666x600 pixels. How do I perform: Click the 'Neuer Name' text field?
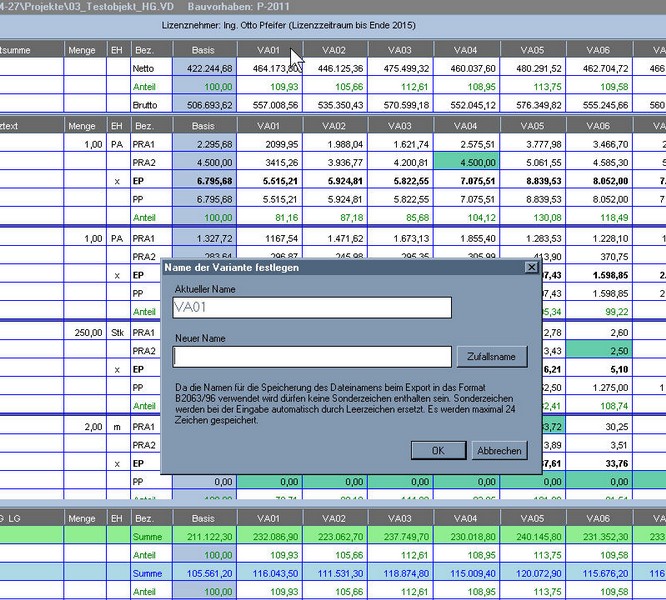[x=312, y=356]
